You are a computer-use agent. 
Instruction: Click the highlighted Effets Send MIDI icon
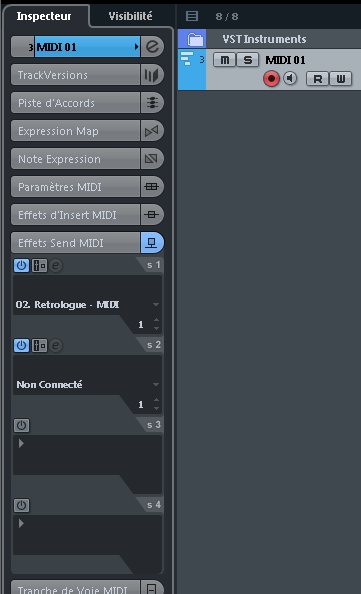click(x=152, y=243)
